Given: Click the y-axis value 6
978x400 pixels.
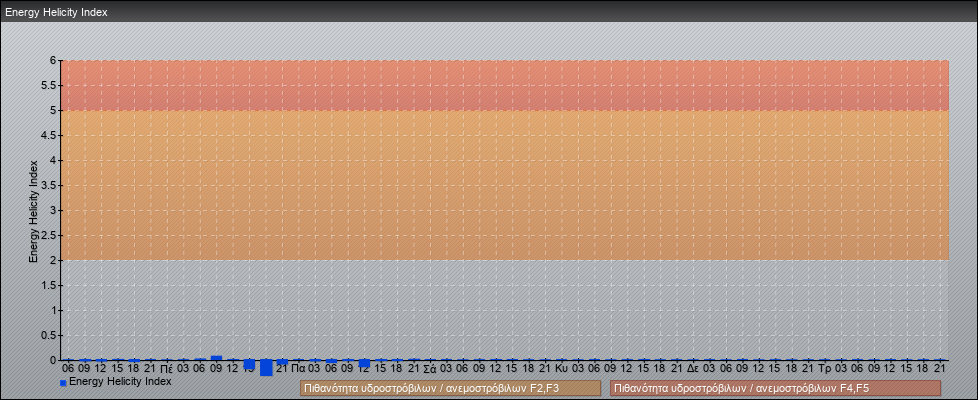Looking at the screenshot, I should 53,61.
